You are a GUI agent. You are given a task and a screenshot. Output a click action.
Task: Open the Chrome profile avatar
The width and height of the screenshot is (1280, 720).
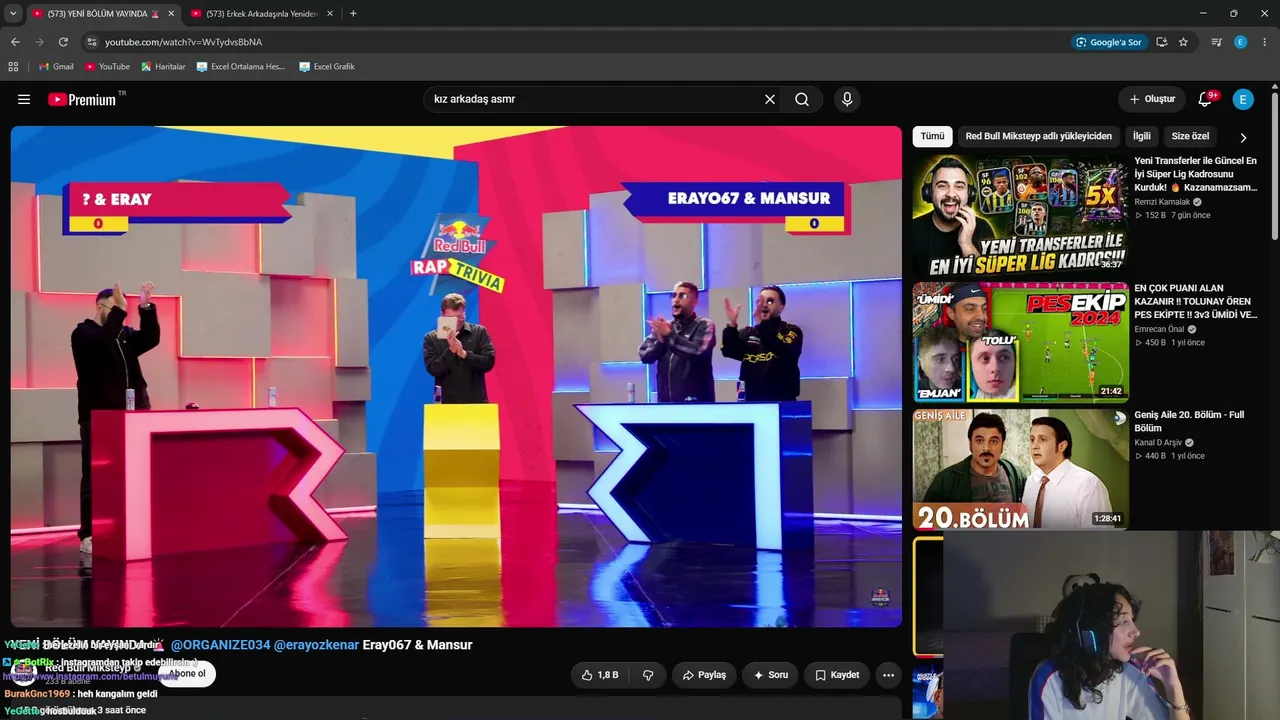click(1241, 42)
